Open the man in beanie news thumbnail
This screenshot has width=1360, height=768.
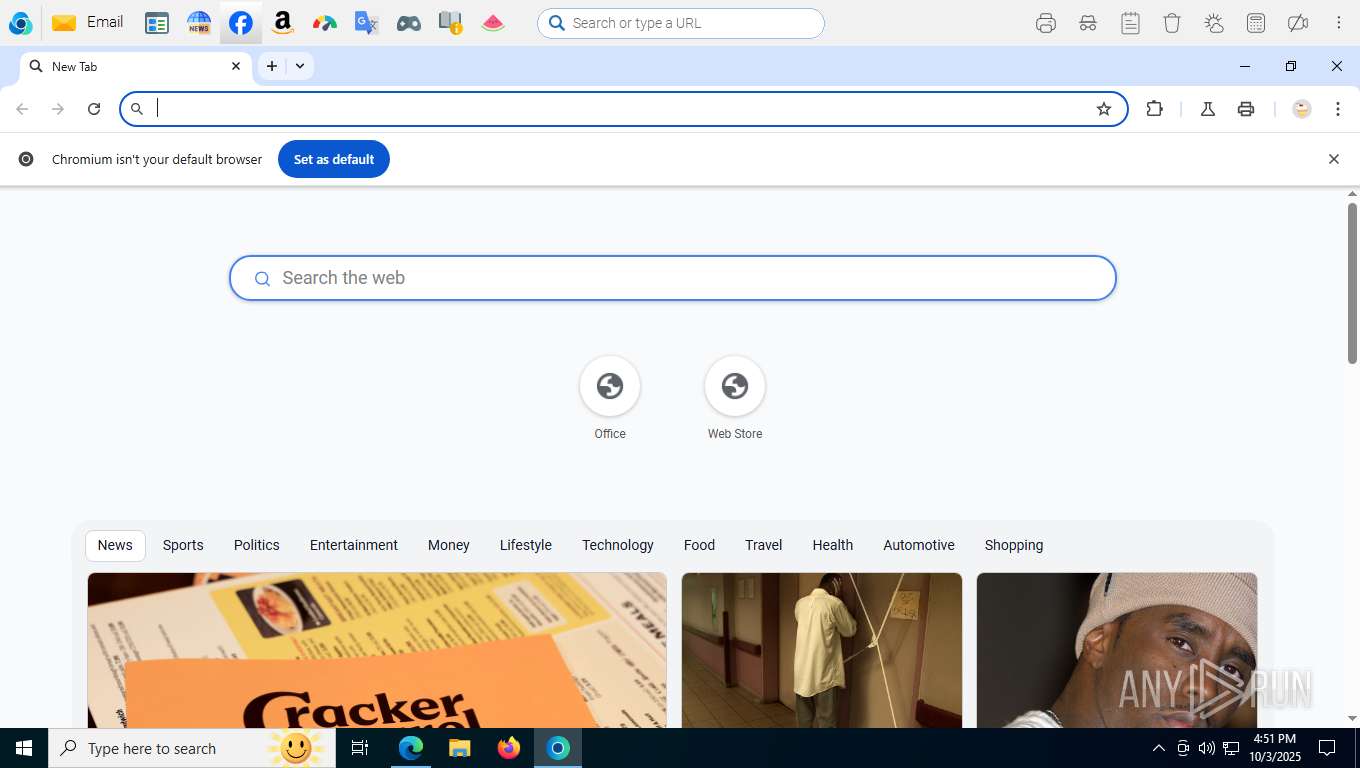click(1117, 650)
